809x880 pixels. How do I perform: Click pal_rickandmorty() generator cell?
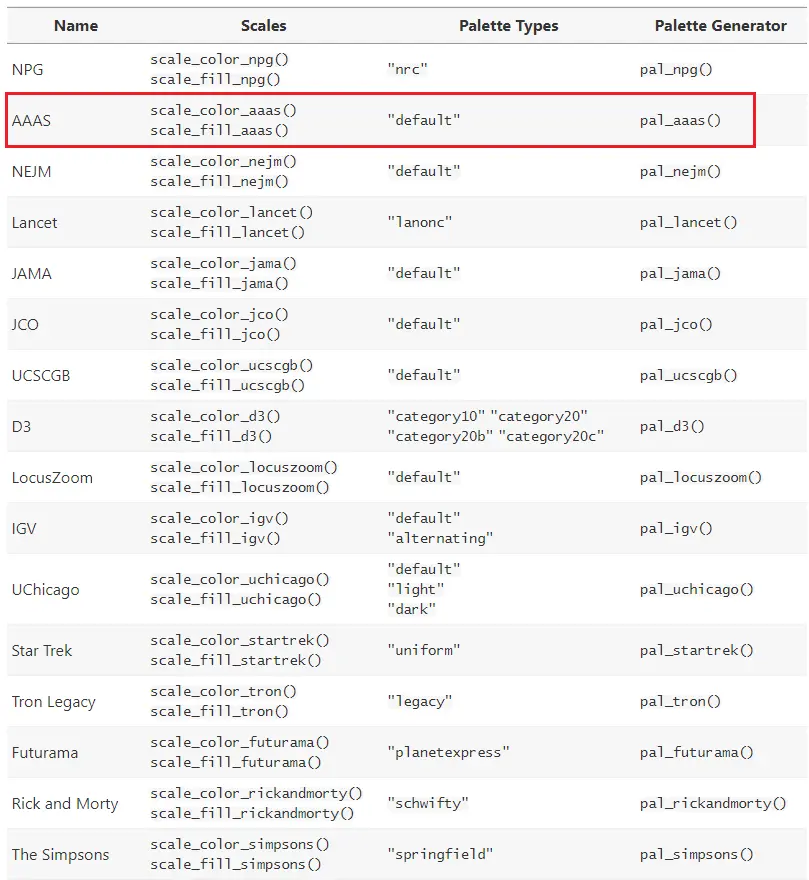[712, 804]
